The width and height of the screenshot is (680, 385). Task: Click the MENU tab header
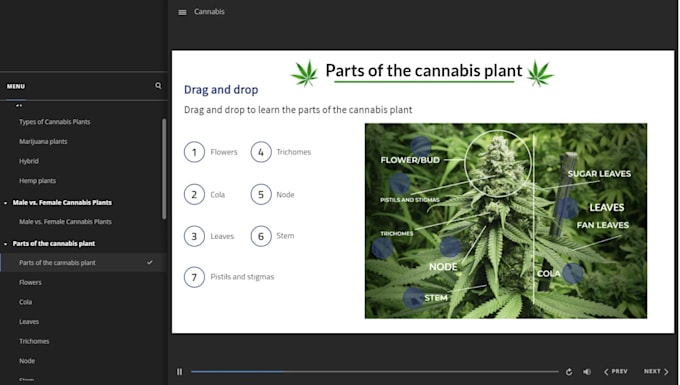coord(16,86)
